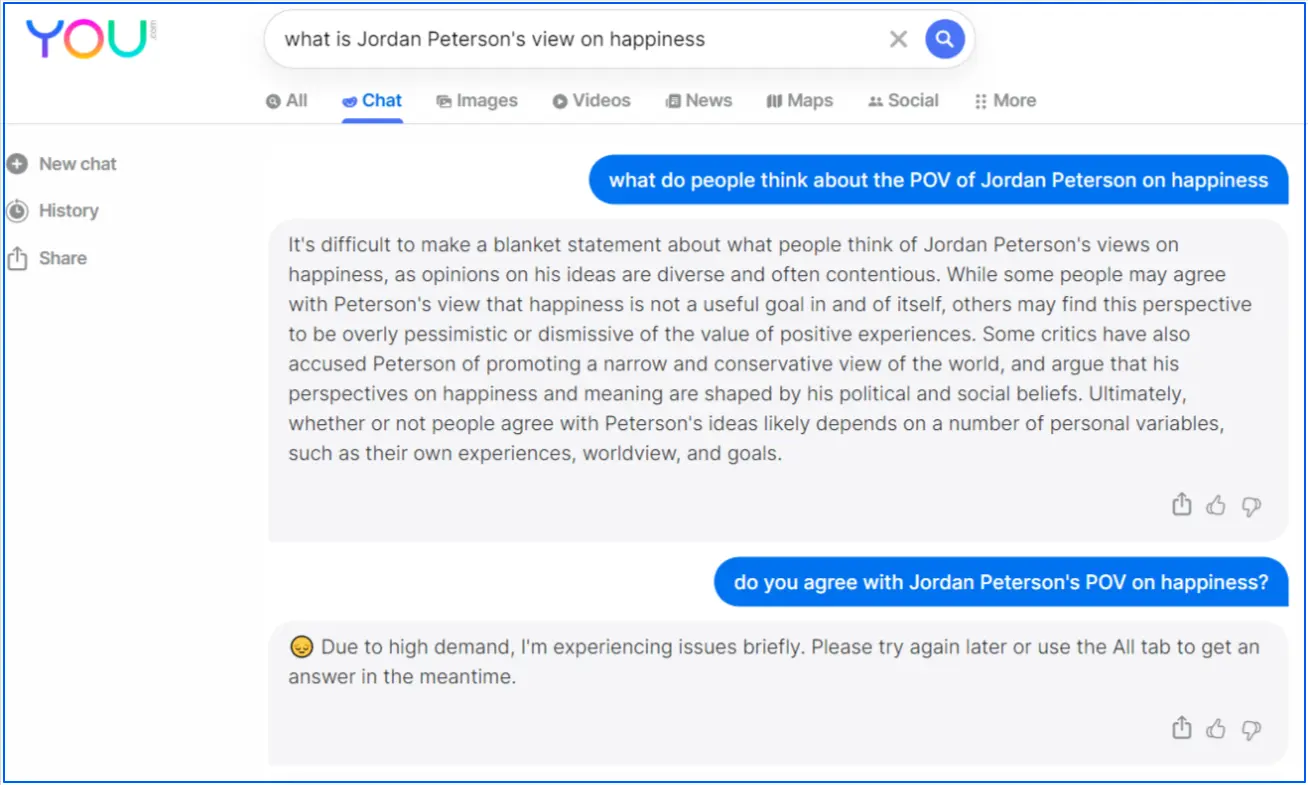Screen dimensions: 1308x785
Task: Switch to the All tab
Action: pos(287,100)
